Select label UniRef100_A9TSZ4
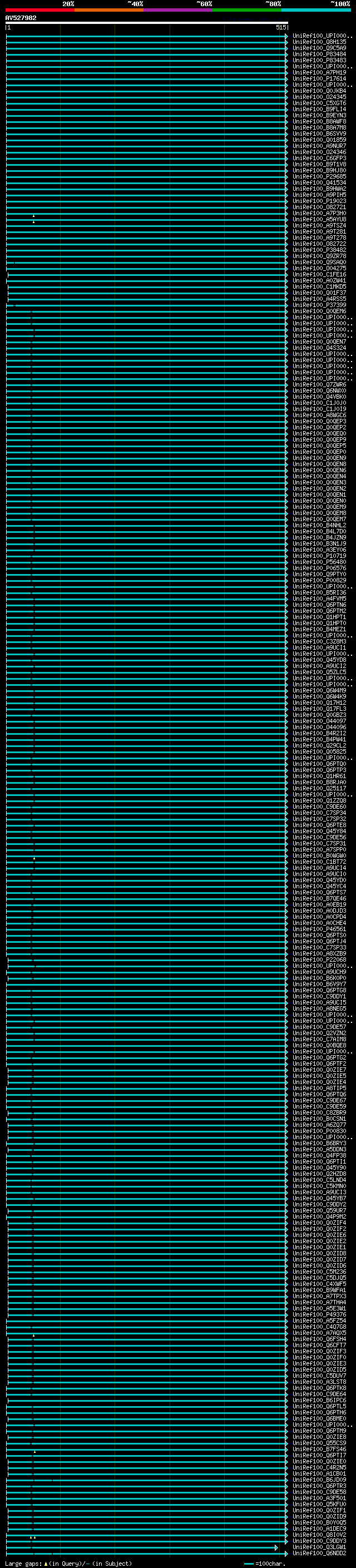The image size is (356, 1568). click(x=319, y=225)
